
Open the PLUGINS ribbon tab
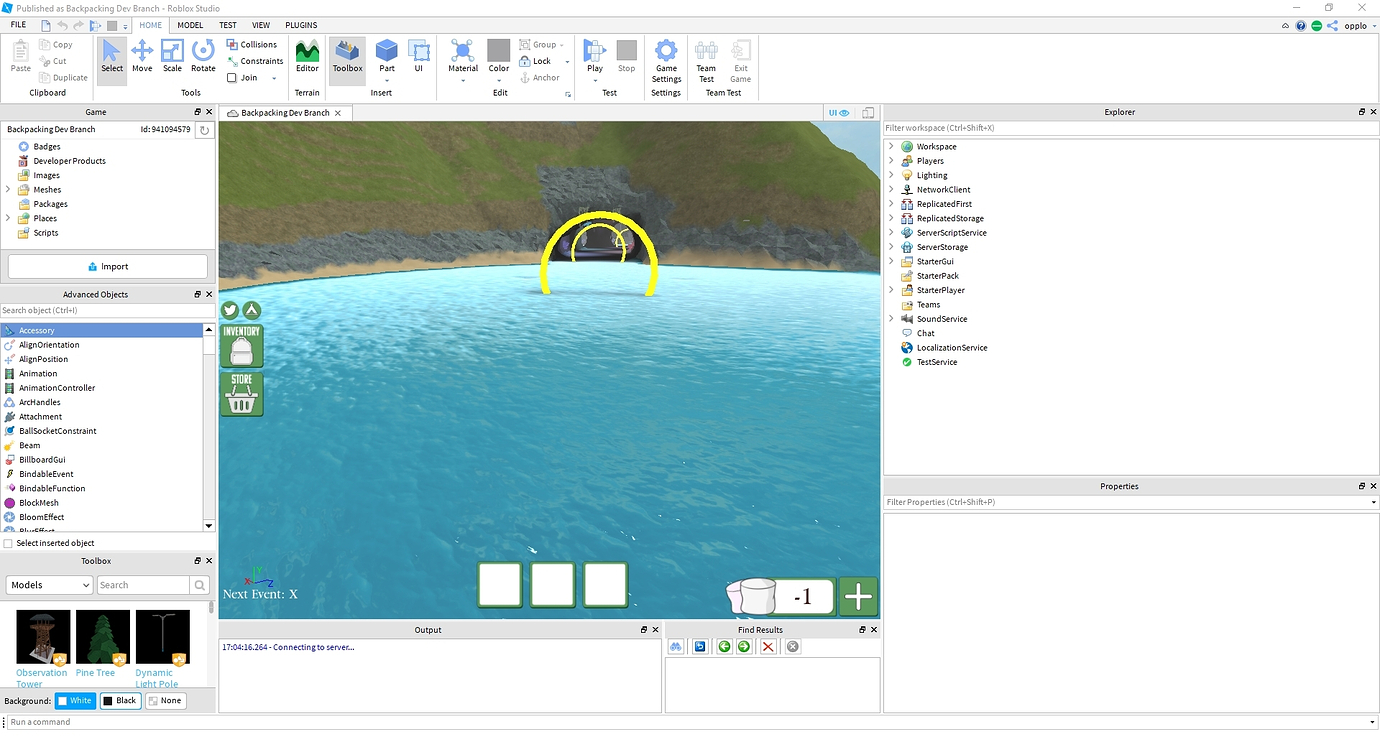pos(301,25)
